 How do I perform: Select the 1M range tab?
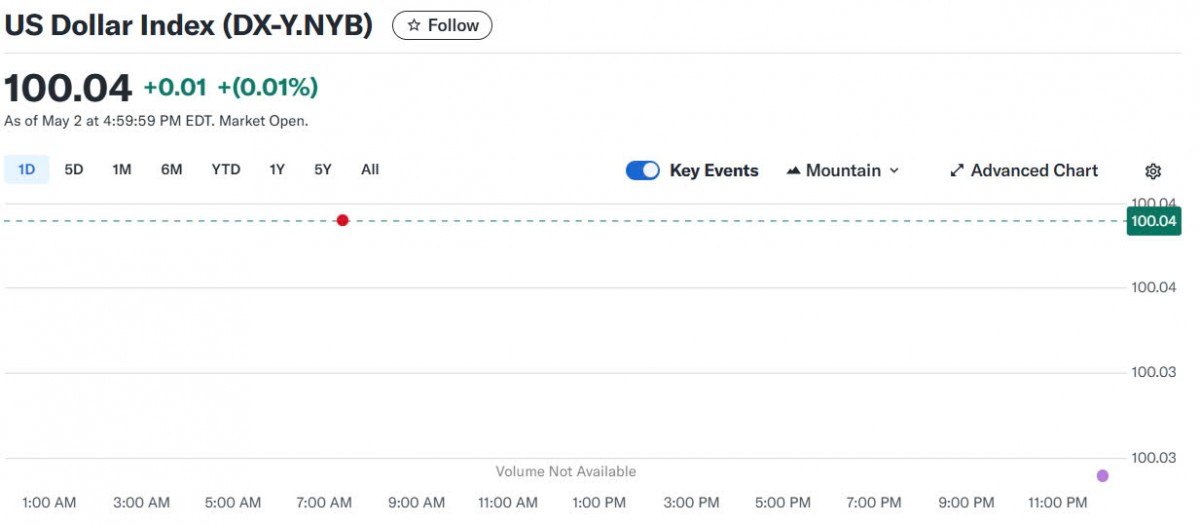[122, 170]
